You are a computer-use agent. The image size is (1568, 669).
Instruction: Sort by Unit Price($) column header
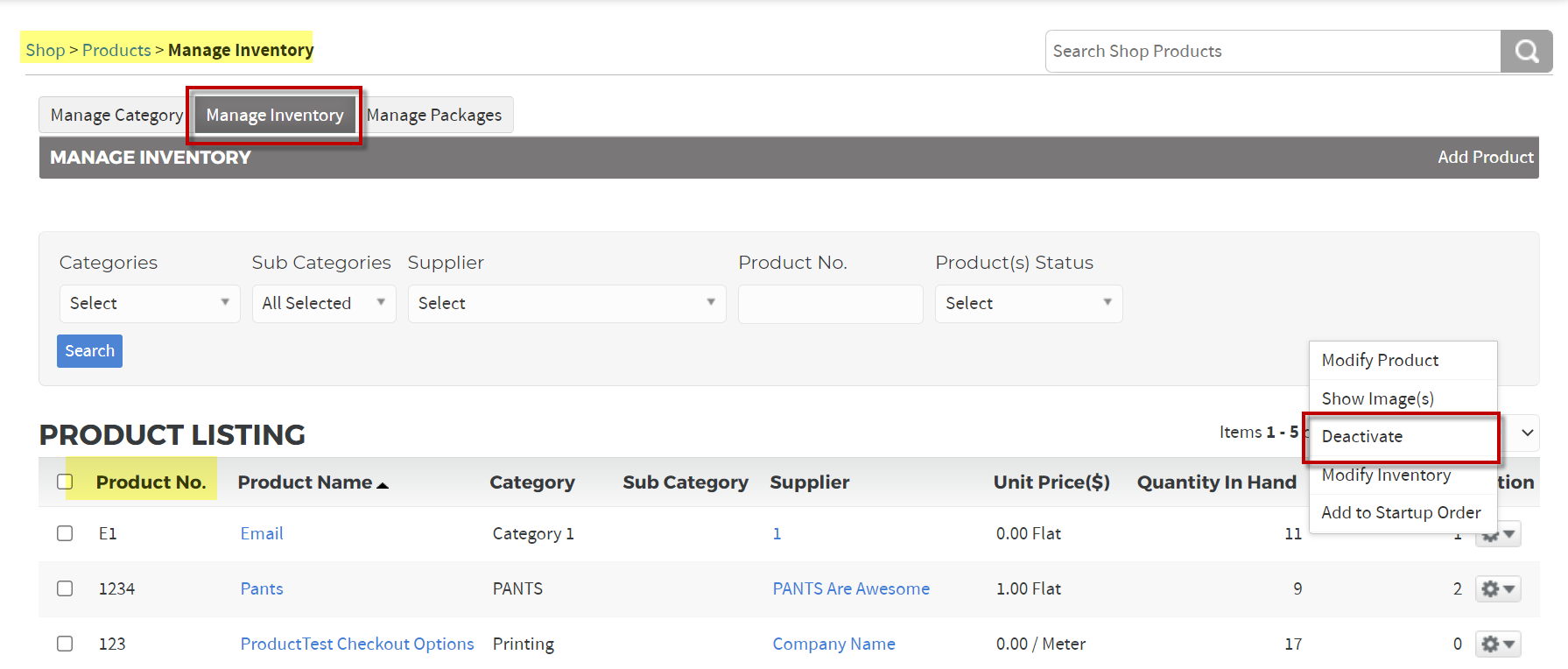(1051, 482)
